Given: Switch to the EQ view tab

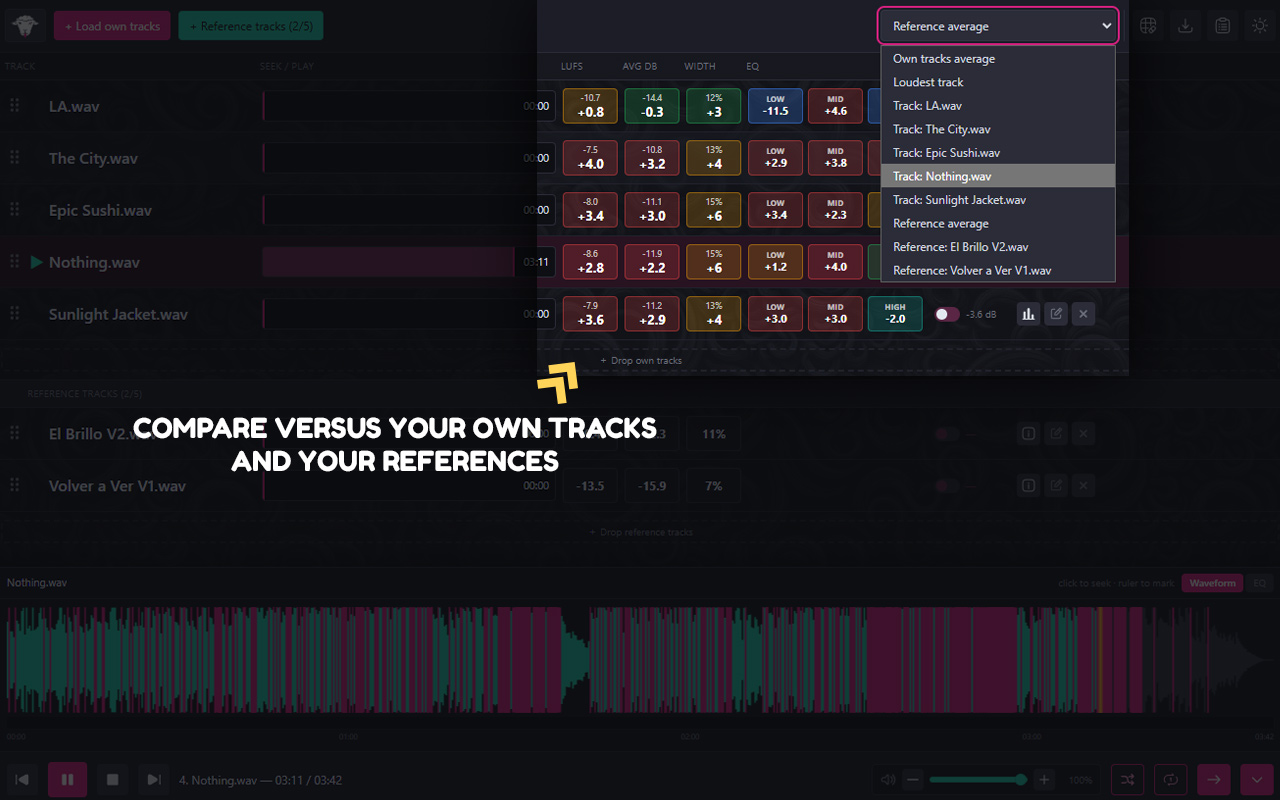Looking at the screenshot, I should (1259, 583).
